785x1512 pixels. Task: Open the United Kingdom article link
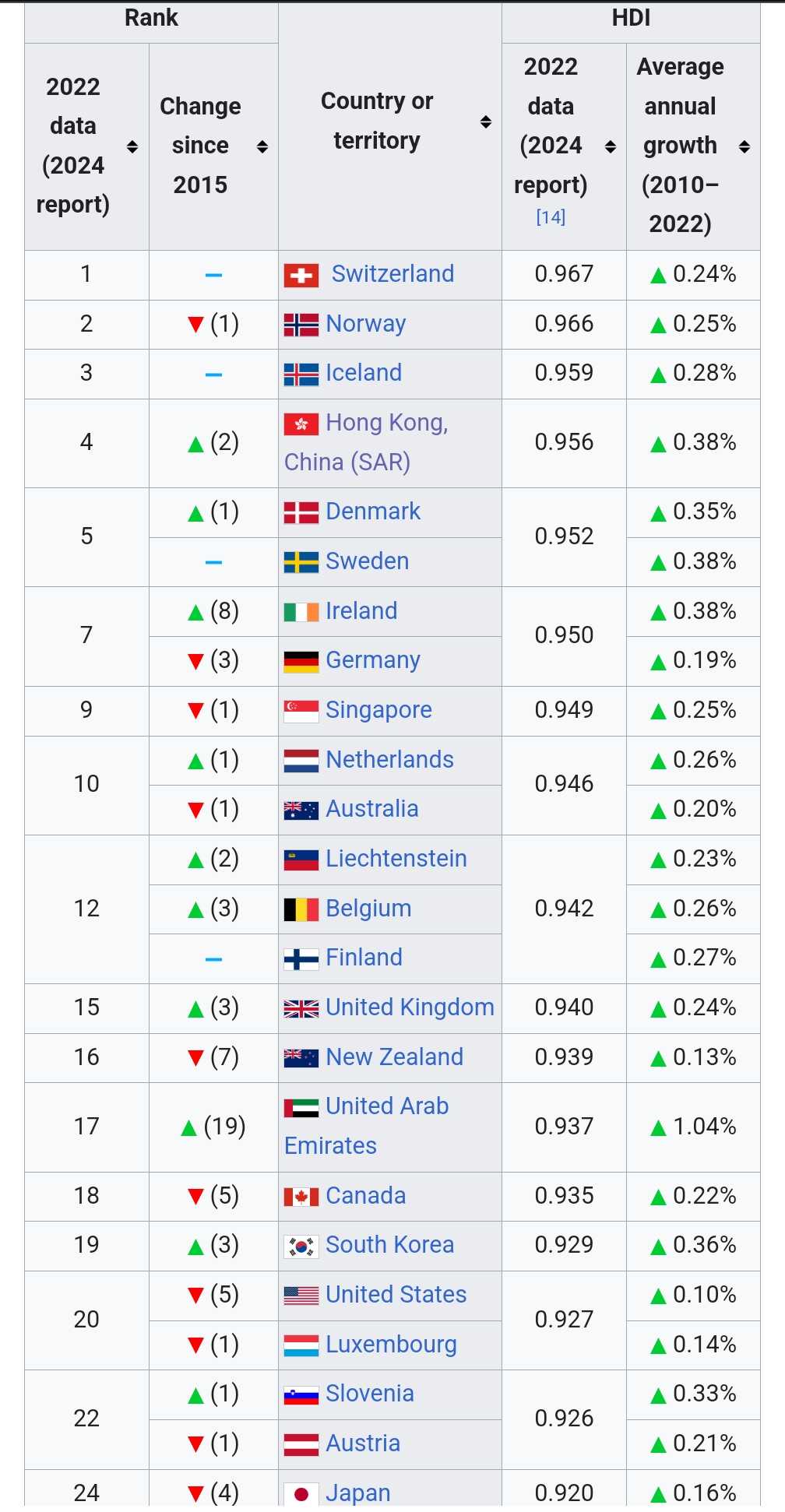coord(410,1007)
